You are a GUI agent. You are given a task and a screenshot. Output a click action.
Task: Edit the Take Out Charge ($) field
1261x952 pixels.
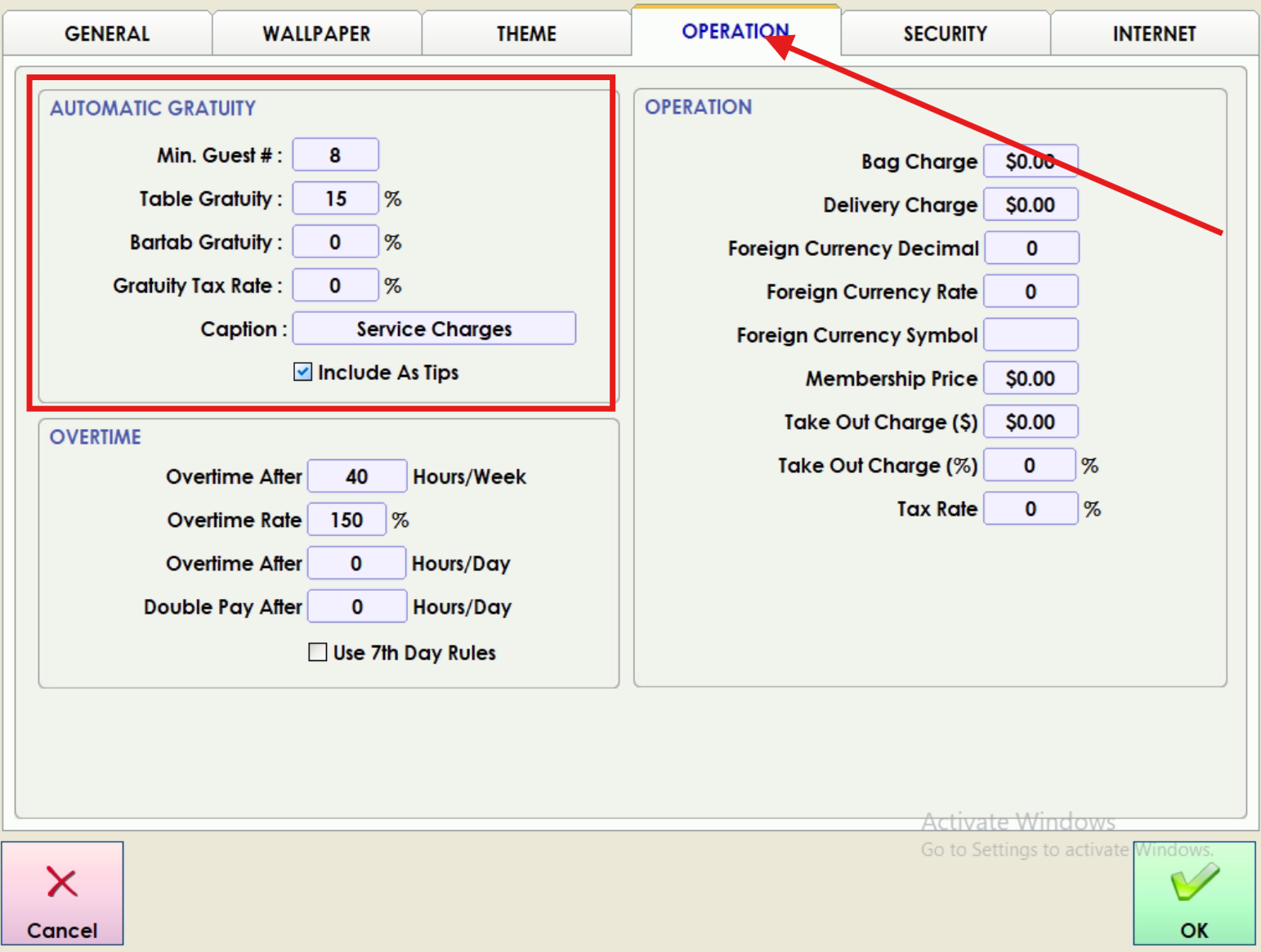1031,421
